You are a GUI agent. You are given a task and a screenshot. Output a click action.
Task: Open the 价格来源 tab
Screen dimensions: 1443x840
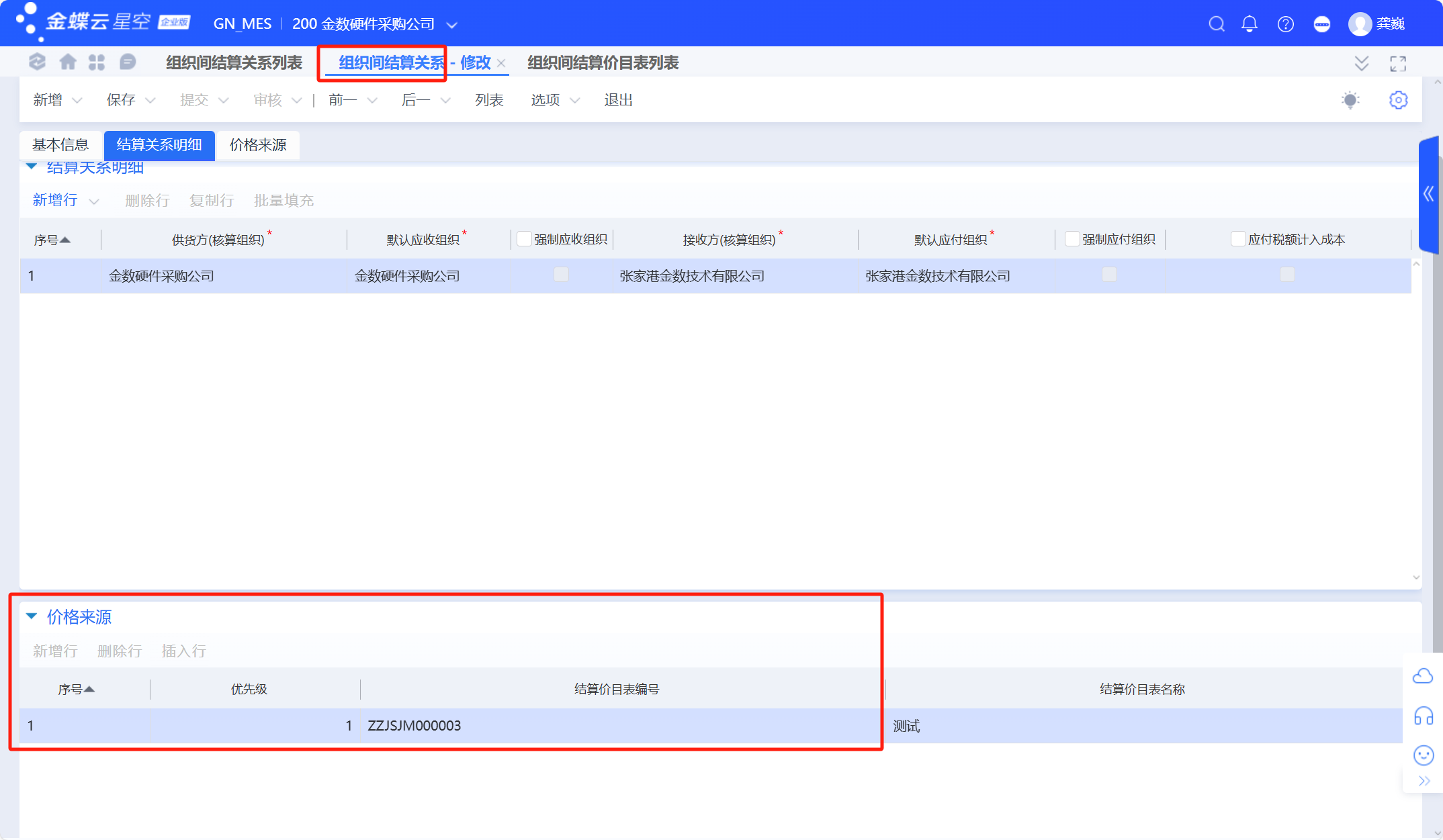tap(259, 145)
